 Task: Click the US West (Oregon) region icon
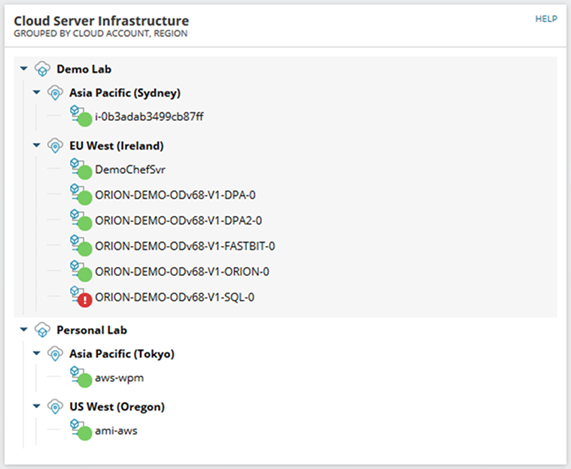(55, 407)
